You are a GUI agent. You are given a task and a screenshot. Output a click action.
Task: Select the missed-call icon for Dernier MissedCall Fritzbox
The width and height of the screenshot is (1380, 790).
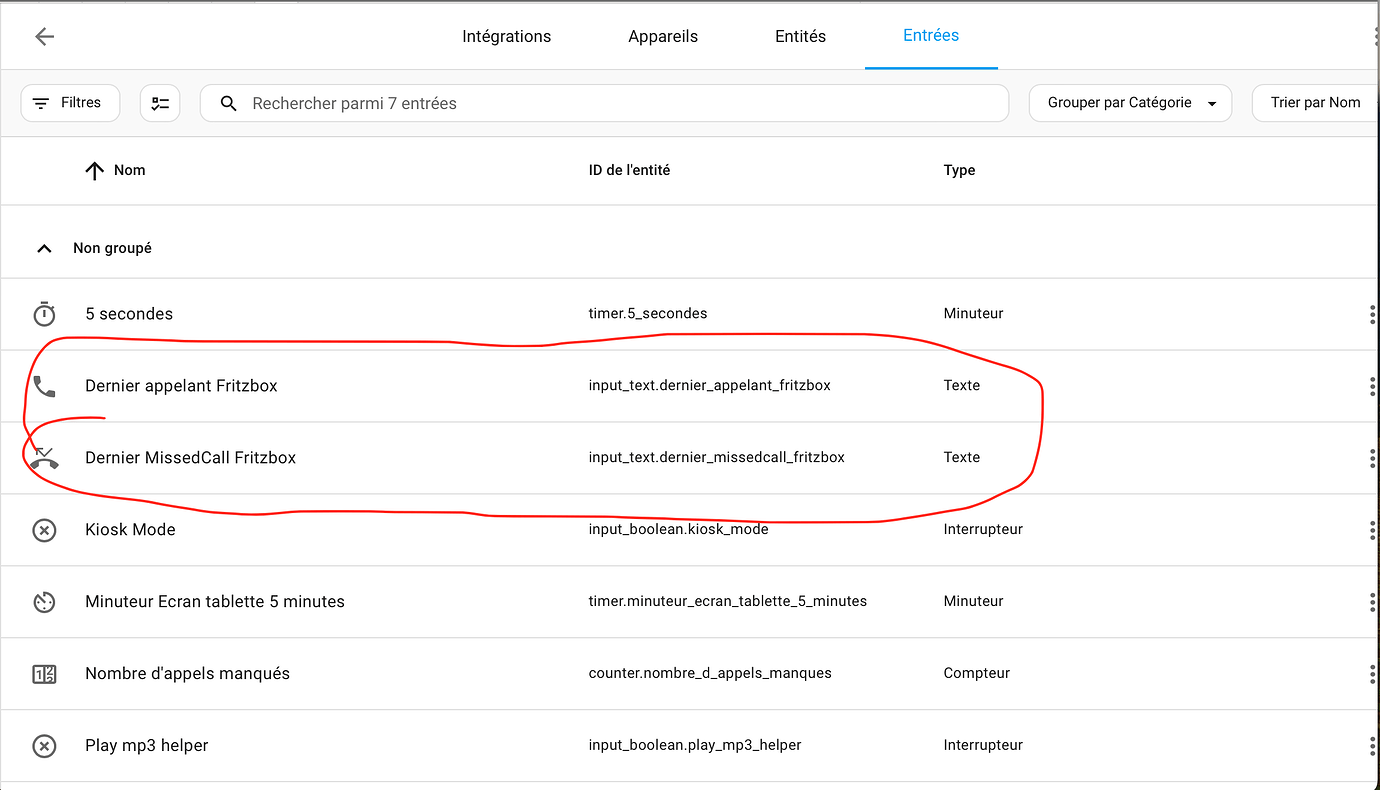pyautogui.click(x=44, y=457)
